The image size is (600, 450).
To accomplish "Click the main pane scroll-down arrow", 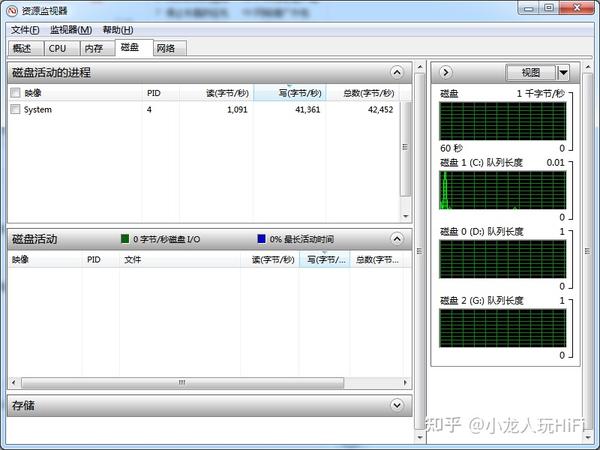I will pyautogui.click(x=420, y=437).
